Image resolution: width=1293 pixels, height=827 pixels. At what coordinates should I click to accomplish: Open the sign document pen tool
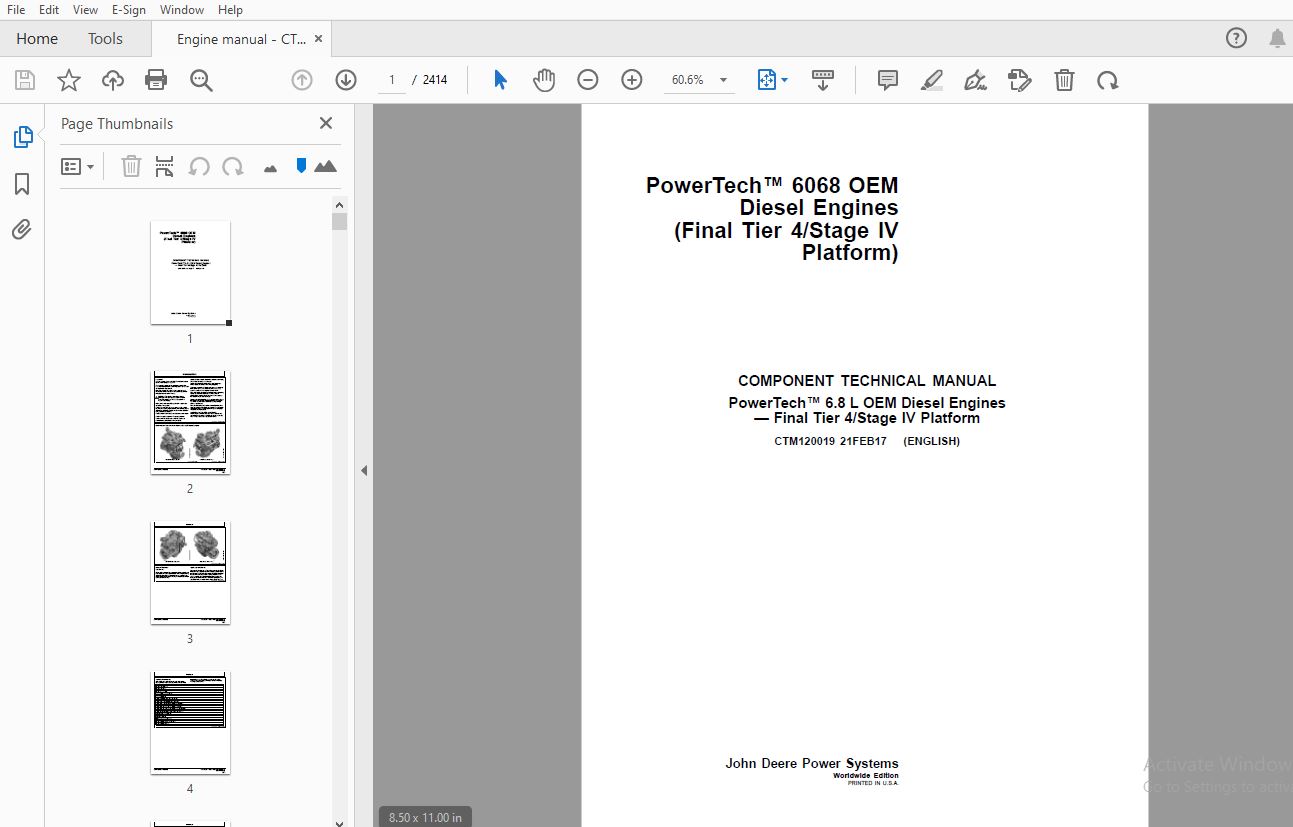(x=976, y=80)
